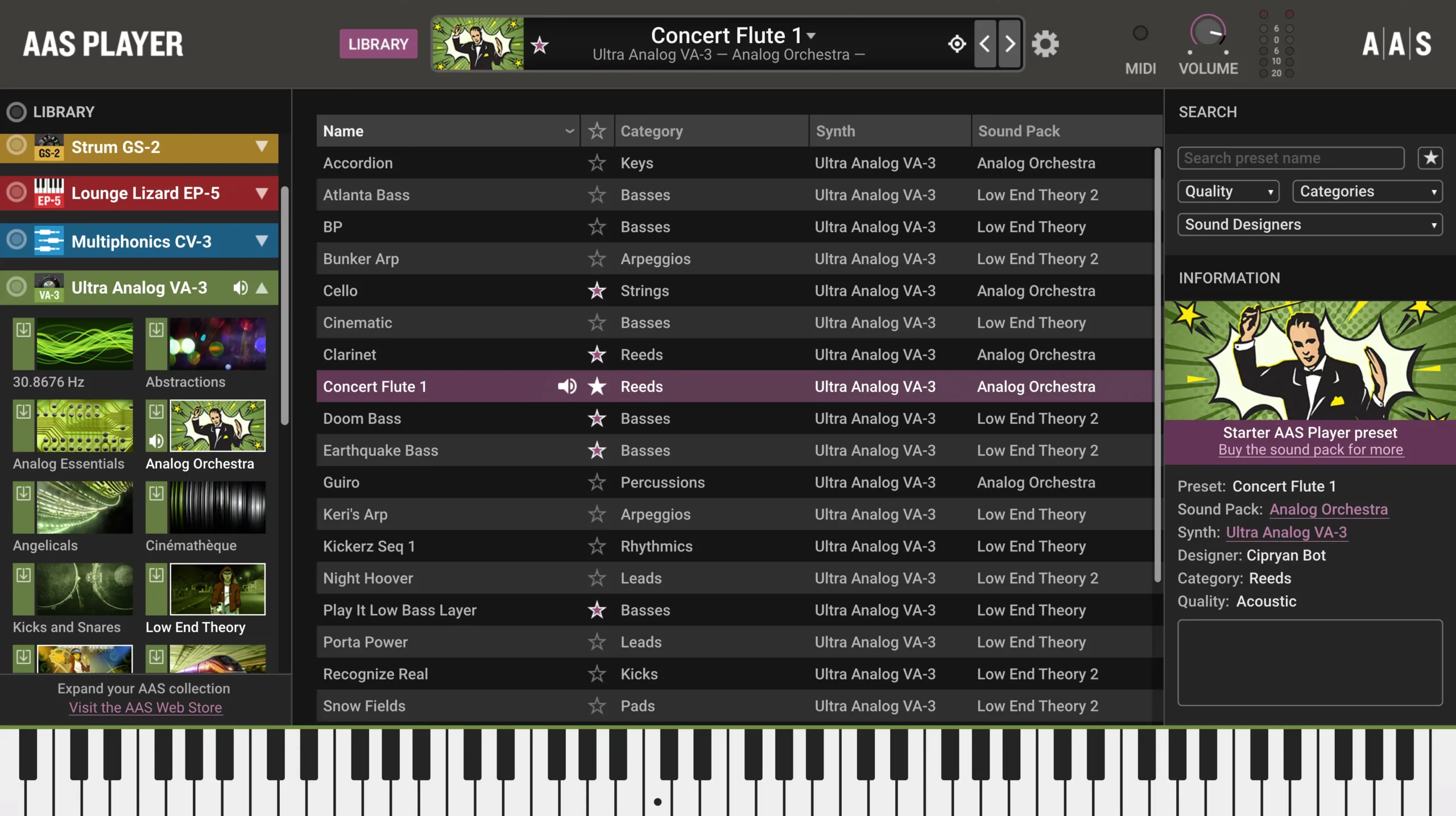Click Buy the sound pack for more link
Viewport: 1456px width, 816px height.
point(1310,450)
